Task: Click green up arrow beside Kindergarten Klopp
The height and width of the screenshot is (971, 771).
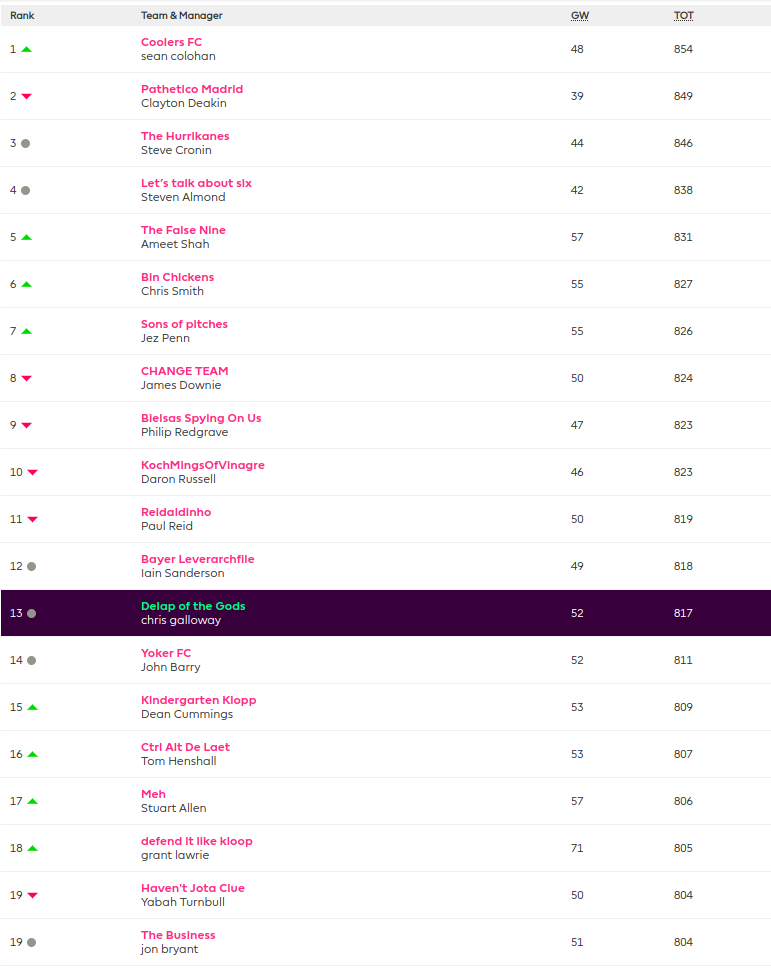Action: (x=32, y=707)
